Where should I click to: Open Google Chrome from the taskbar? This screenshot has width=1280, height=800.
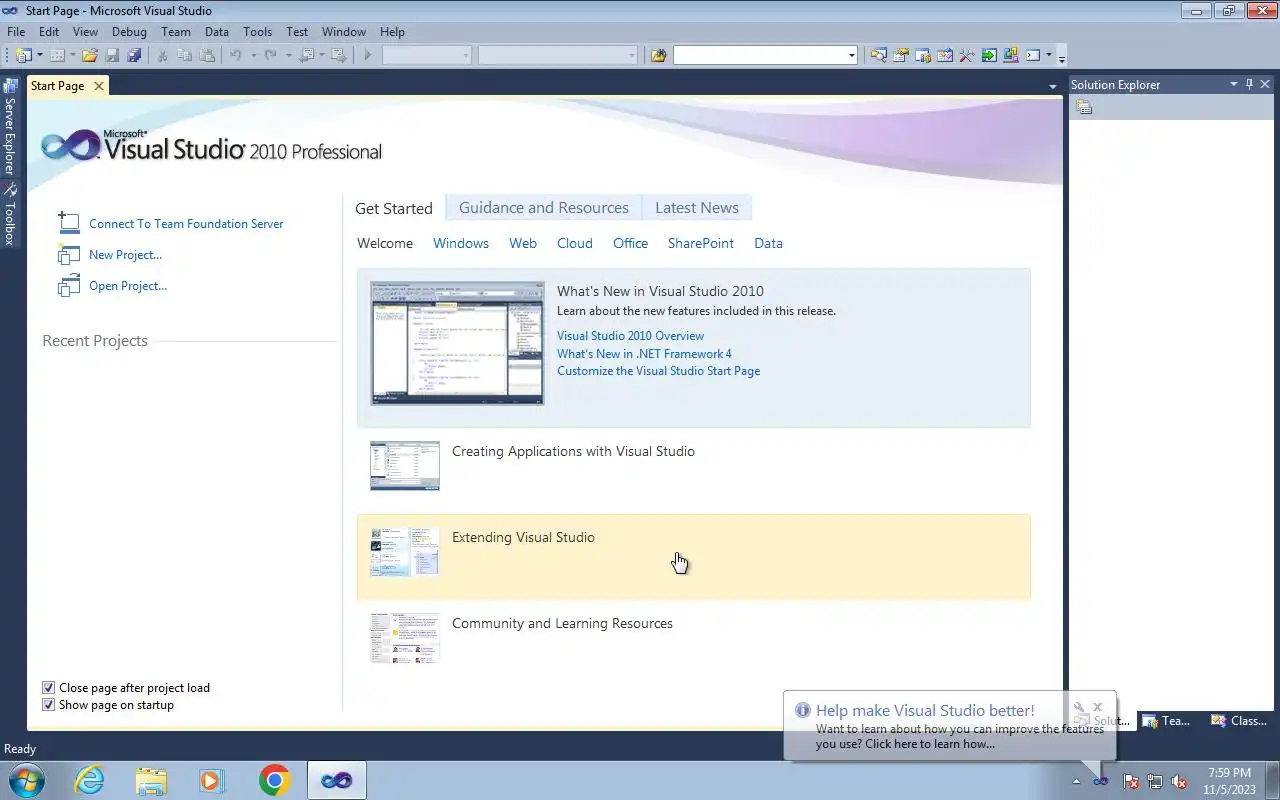pyautogui.click(x=274, y=780)
